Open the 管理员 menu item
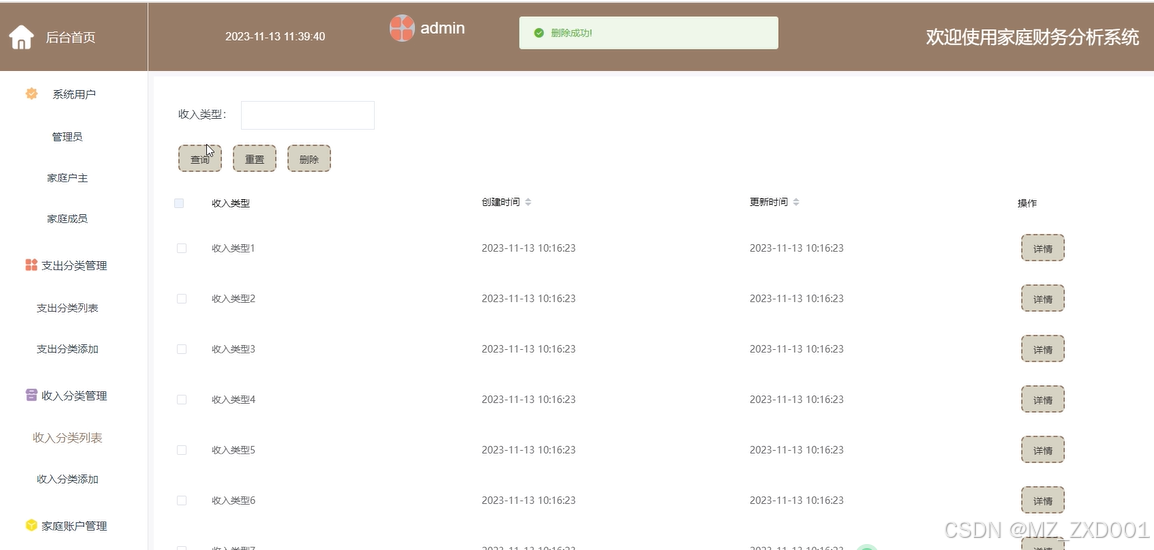Screen dimensions: 1154x550 [x=67, y=137]
